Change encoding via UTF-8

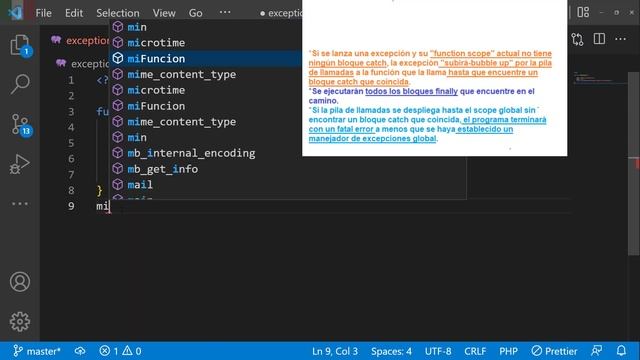[x=438, y=351]
